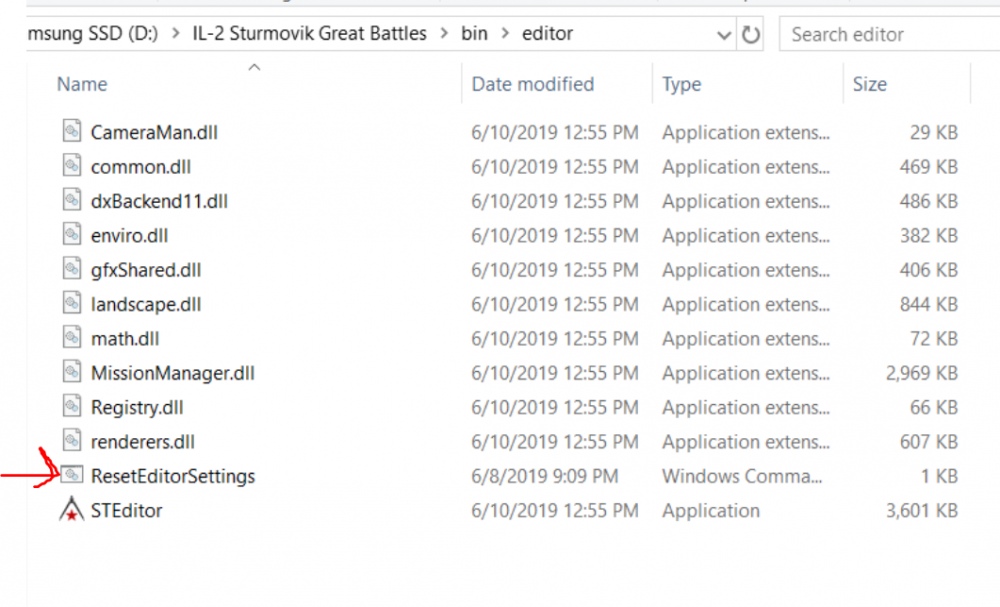Select the ResetEditorSettings command file icon
1000x607 pixels.
click(71, 476)
